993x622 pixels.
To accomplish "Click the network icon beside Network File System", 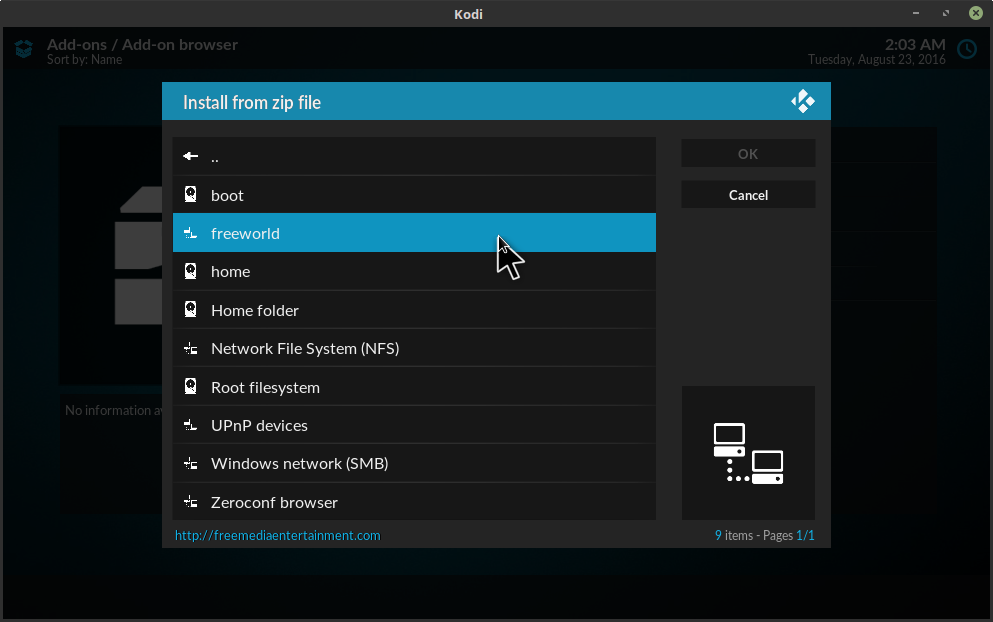I will point(191,348).
